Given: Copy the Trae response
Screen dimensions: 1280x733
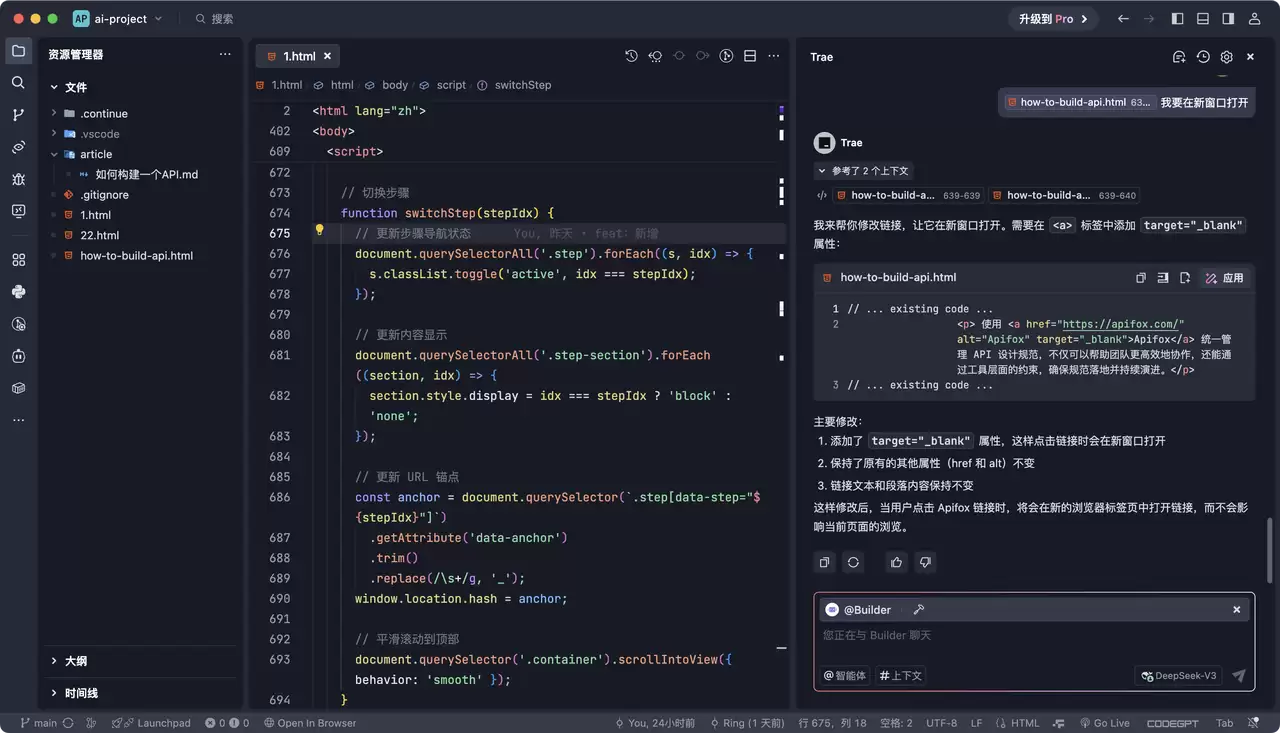Looking at the screenshot, I should [x=824, y=563].
